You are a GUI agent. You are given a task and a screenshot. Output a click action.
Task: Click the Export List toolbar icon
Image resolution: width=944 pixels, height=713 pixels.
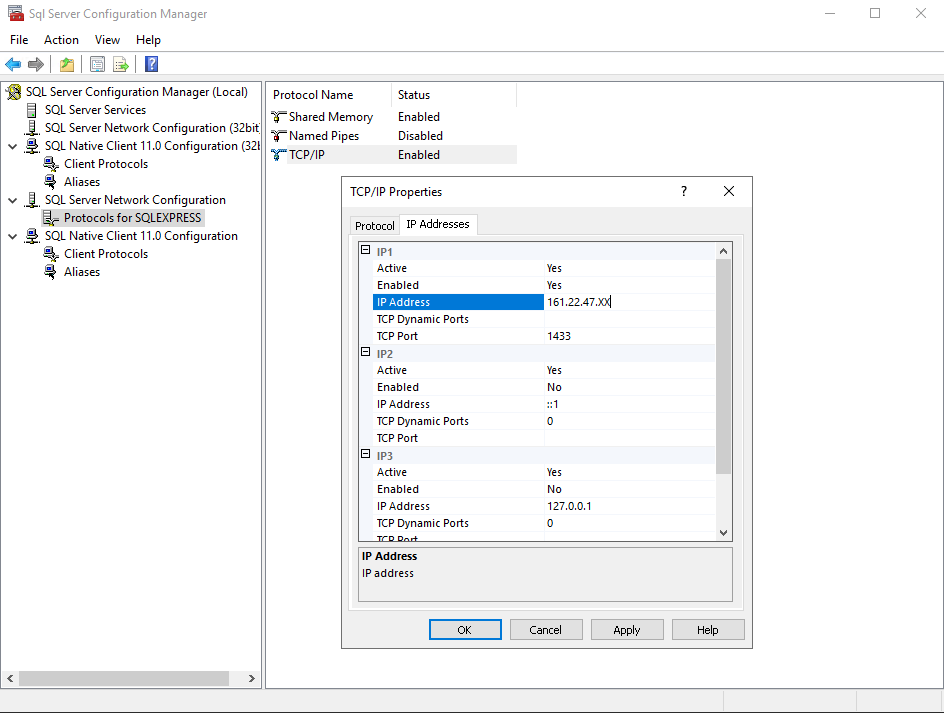point(121,63)
